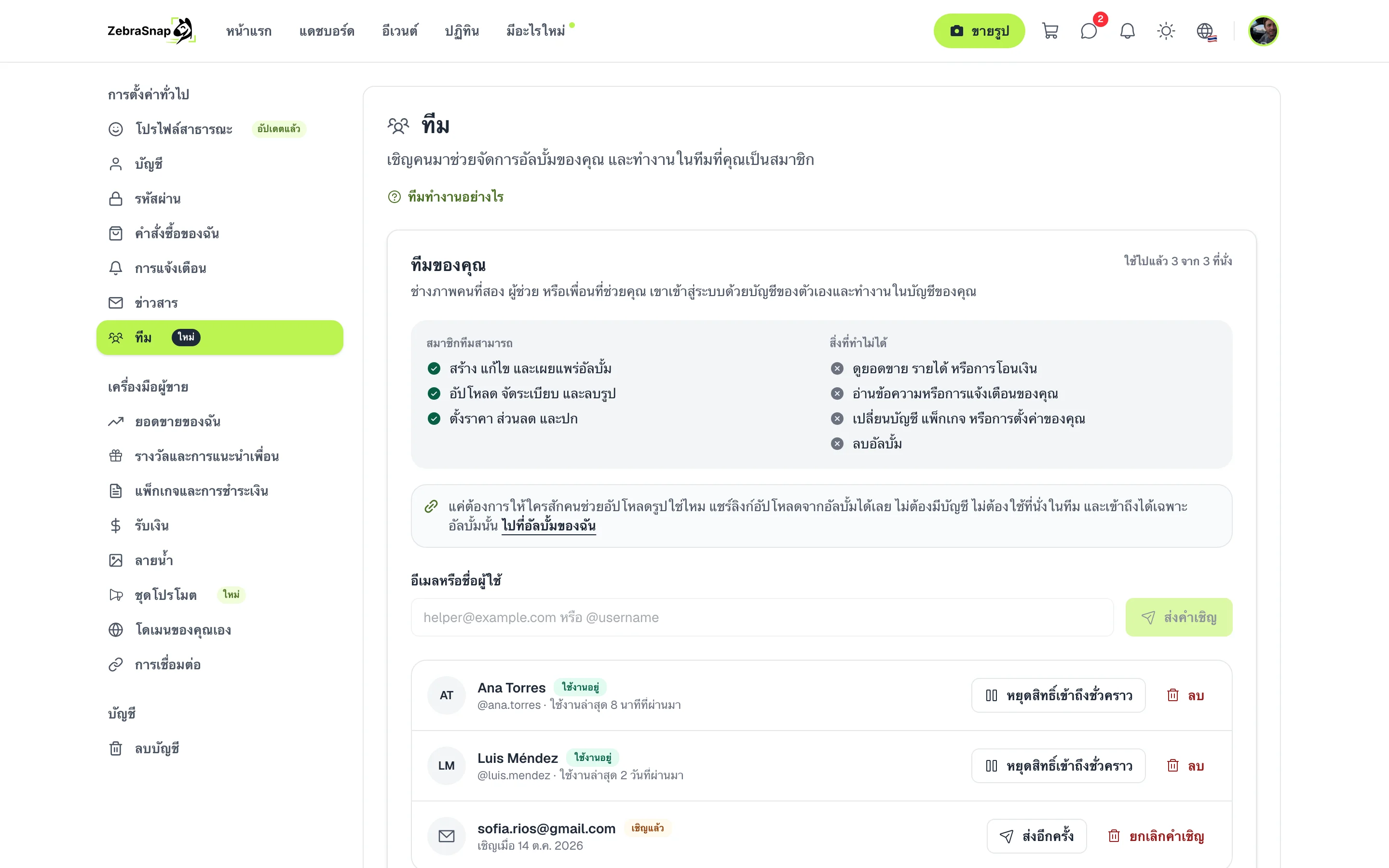Cancel the sofia.rios@gmail.com invitation

click(x=1156, y=837)
